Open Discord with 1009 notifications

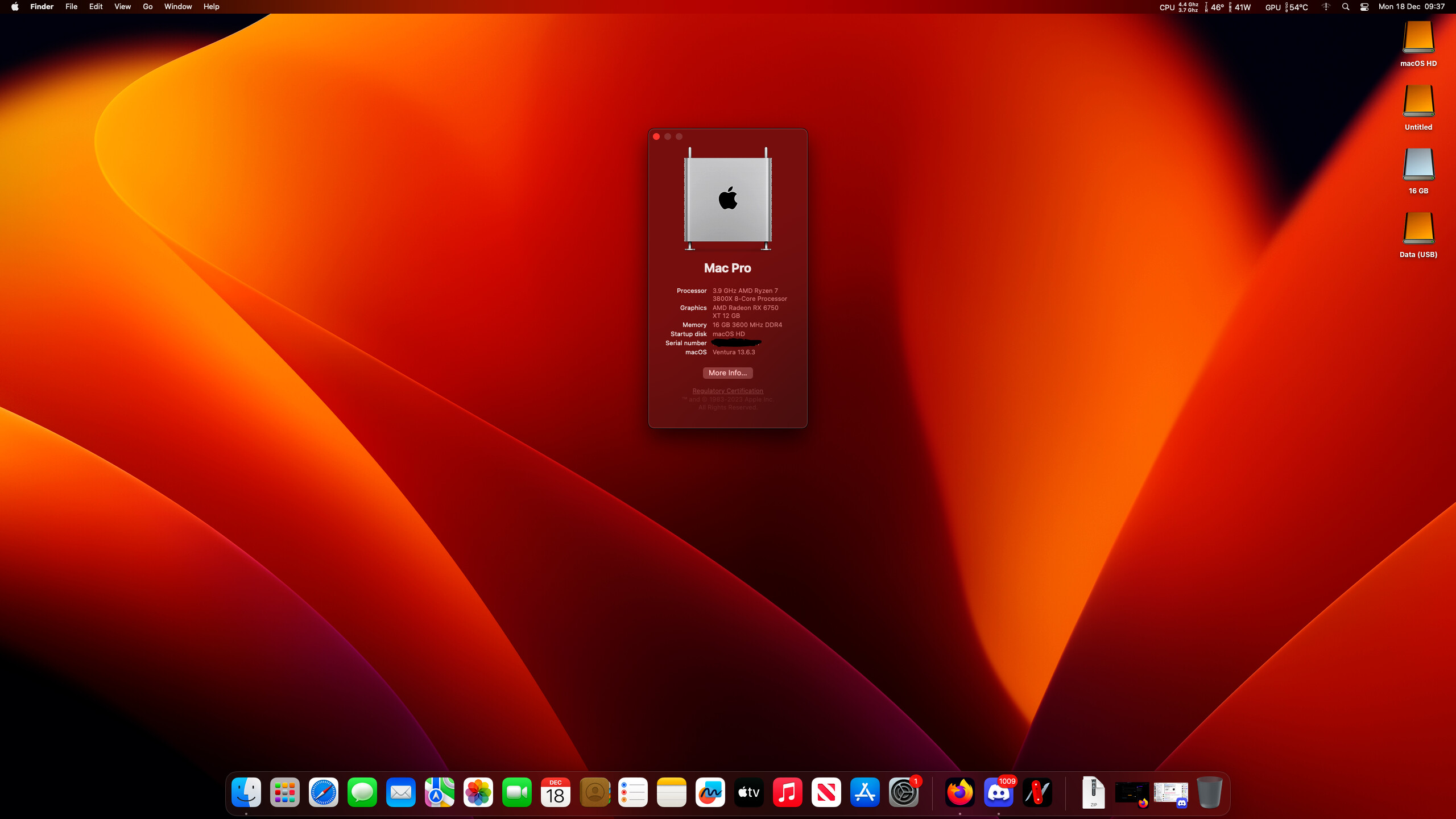click(999, 792)
